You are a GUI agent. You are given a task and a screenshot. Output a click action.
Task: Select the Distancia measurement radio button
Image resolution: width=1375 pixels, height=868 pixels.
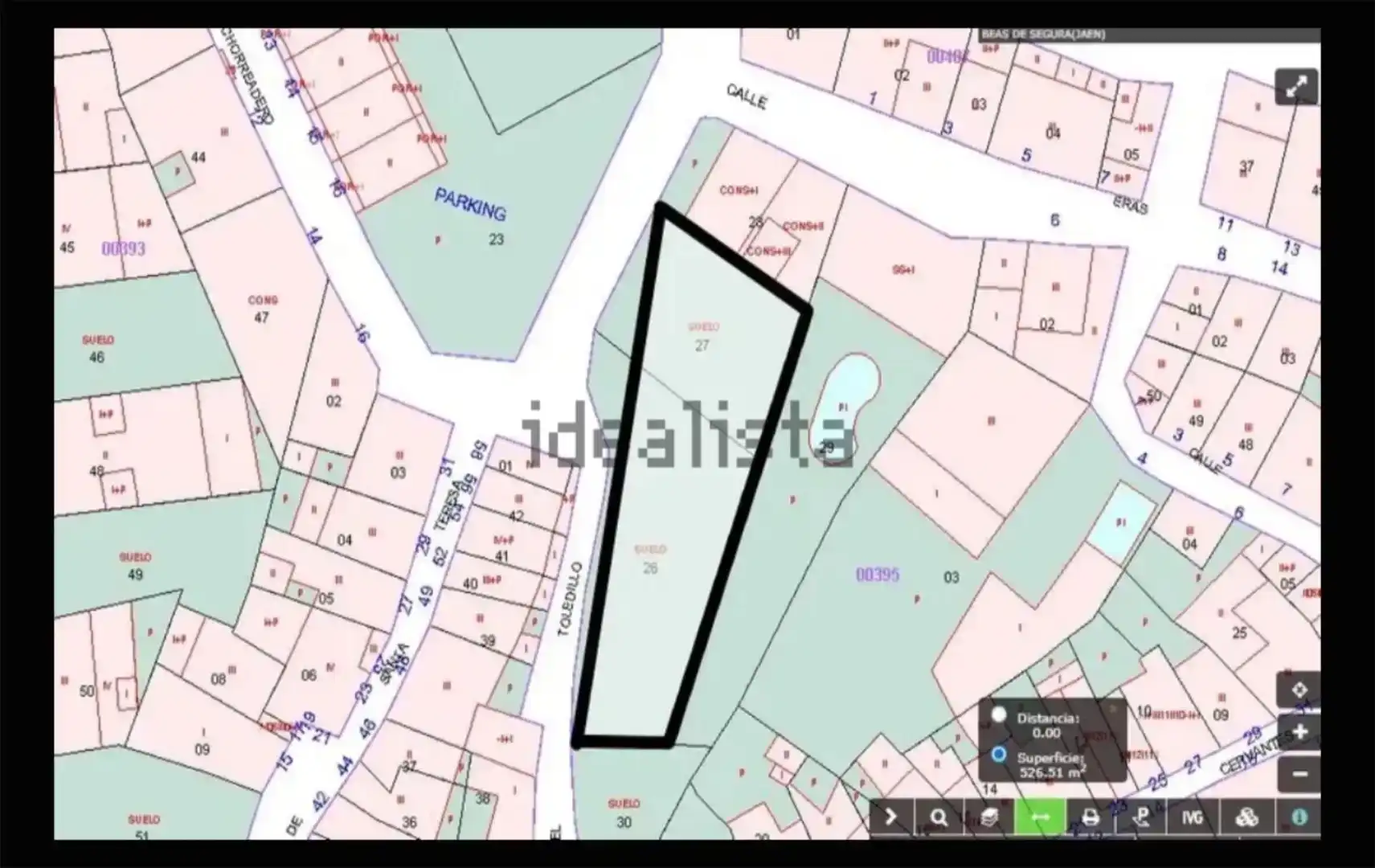click(x=999, y=714)
